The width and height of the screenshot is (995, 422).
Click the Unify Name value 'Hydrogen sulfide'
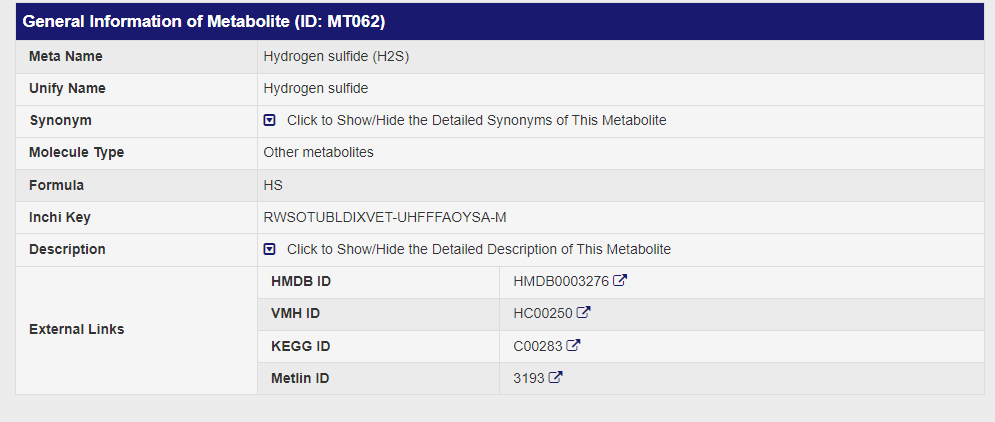pyautogui.click(x=316, y=88)
